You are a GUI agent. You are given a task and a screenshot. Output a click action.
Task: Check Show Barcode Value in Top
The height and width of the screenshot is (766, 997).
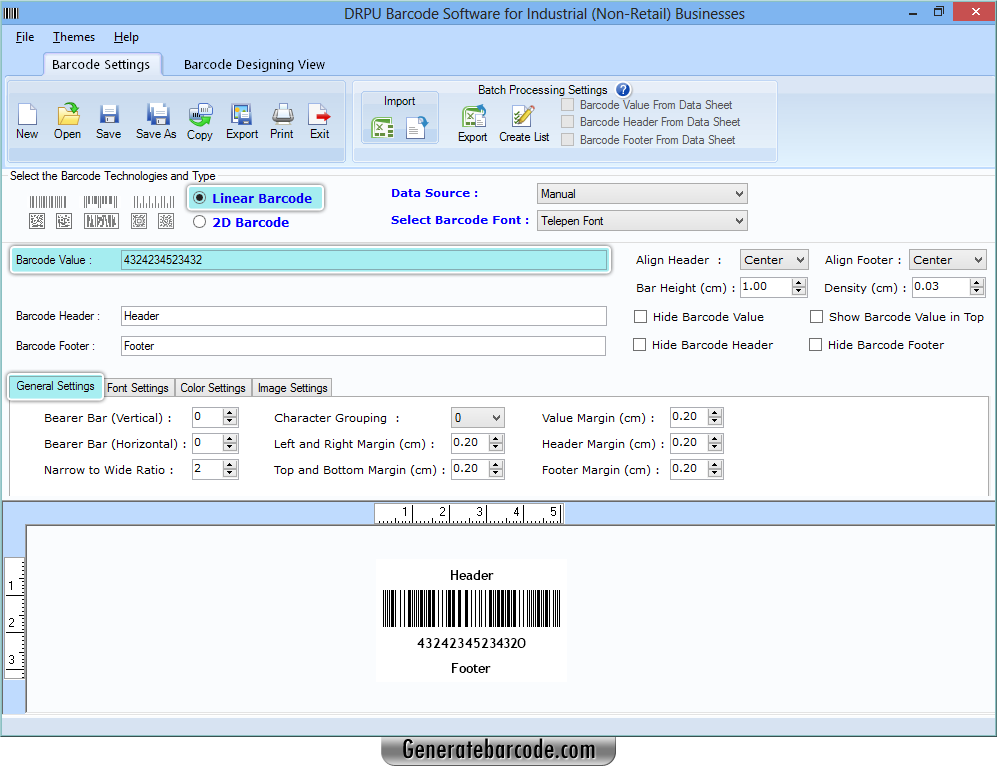tap(816, 316)
